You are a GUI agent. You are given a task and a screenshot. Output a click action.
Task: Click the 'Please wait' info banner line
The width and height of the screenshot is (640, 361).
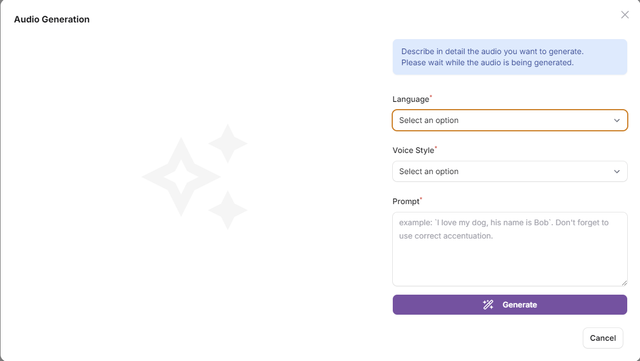[x=487, y=62]
